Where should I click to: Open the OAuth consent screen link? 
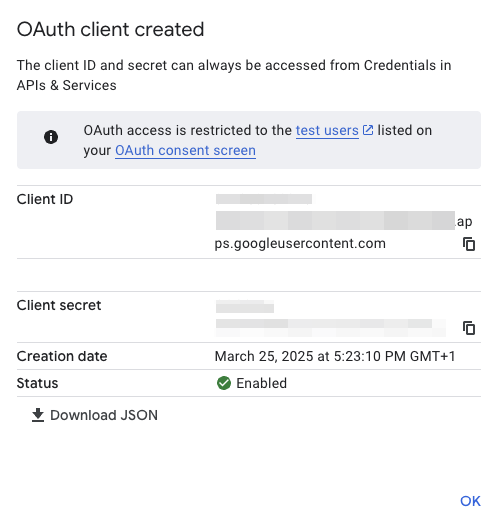click(x=185, y=151)
